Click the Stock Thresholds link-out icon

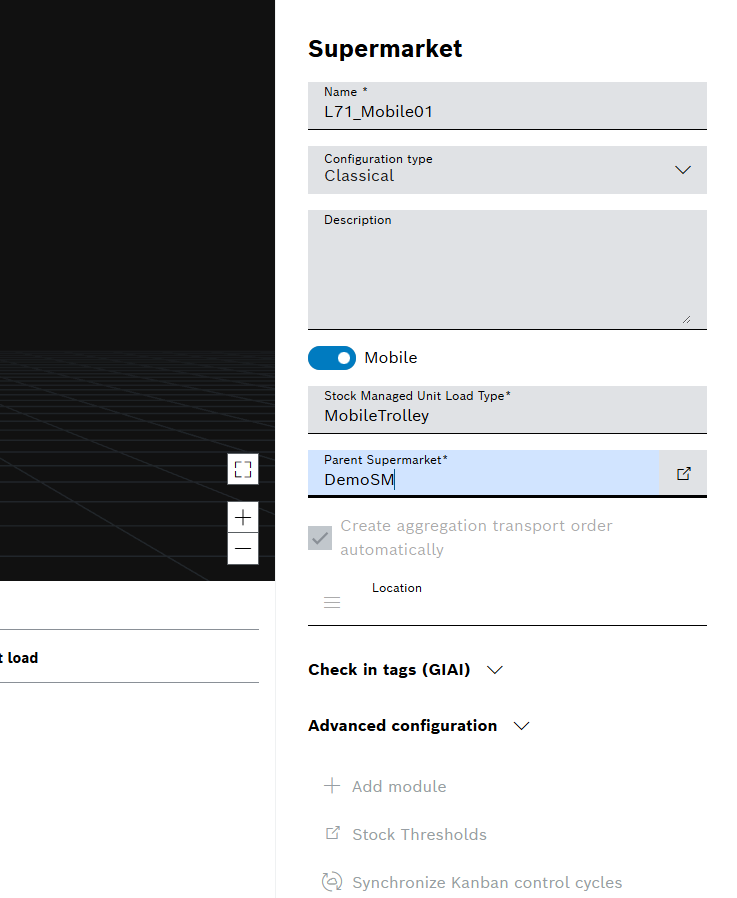(332, 834)
